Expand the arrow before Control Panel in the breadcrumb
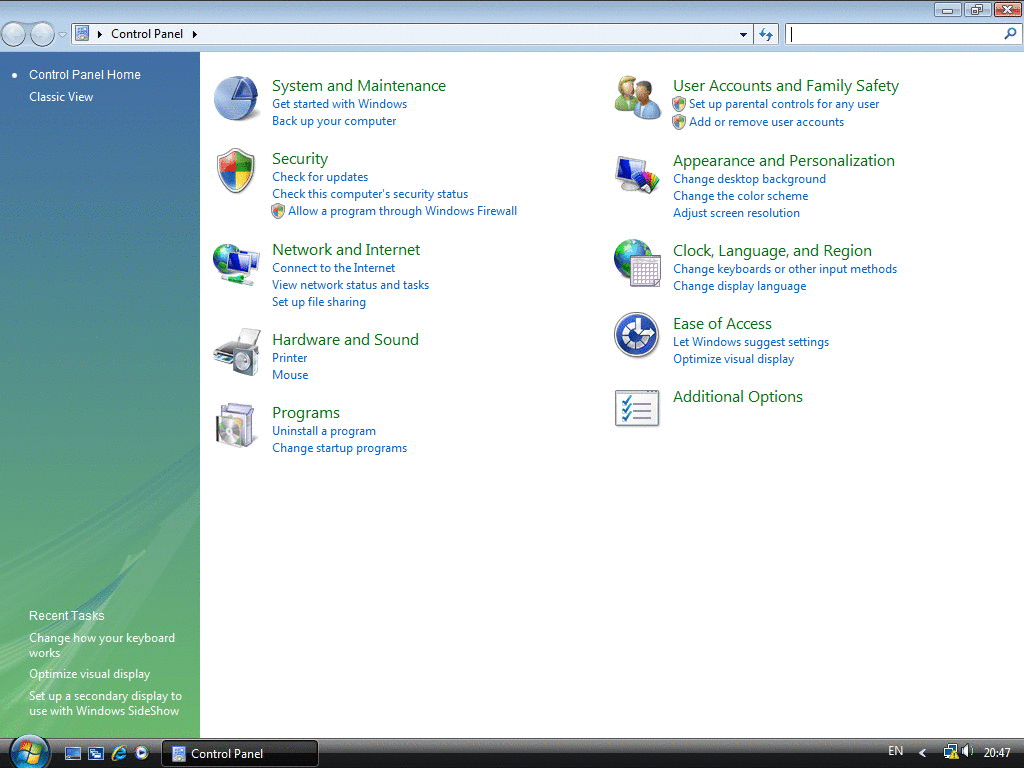The image size is (1024, 768). click(x=100, y=34)
